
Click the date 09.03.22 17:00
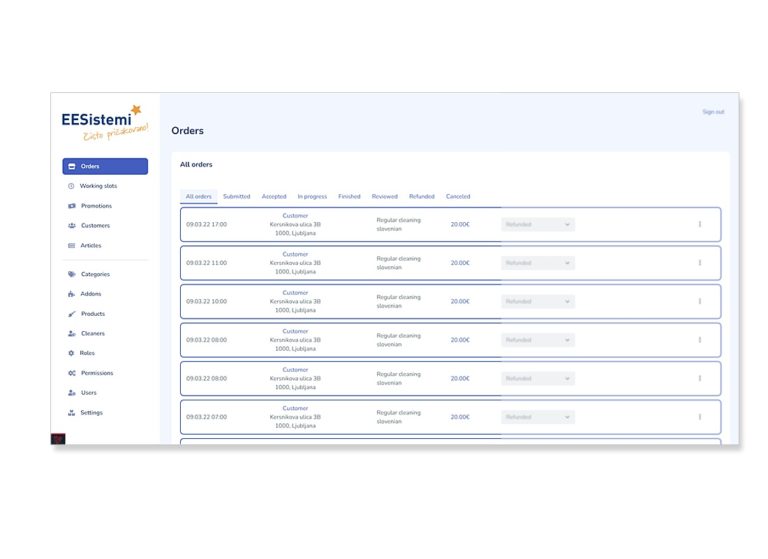(x=207, y=224)
